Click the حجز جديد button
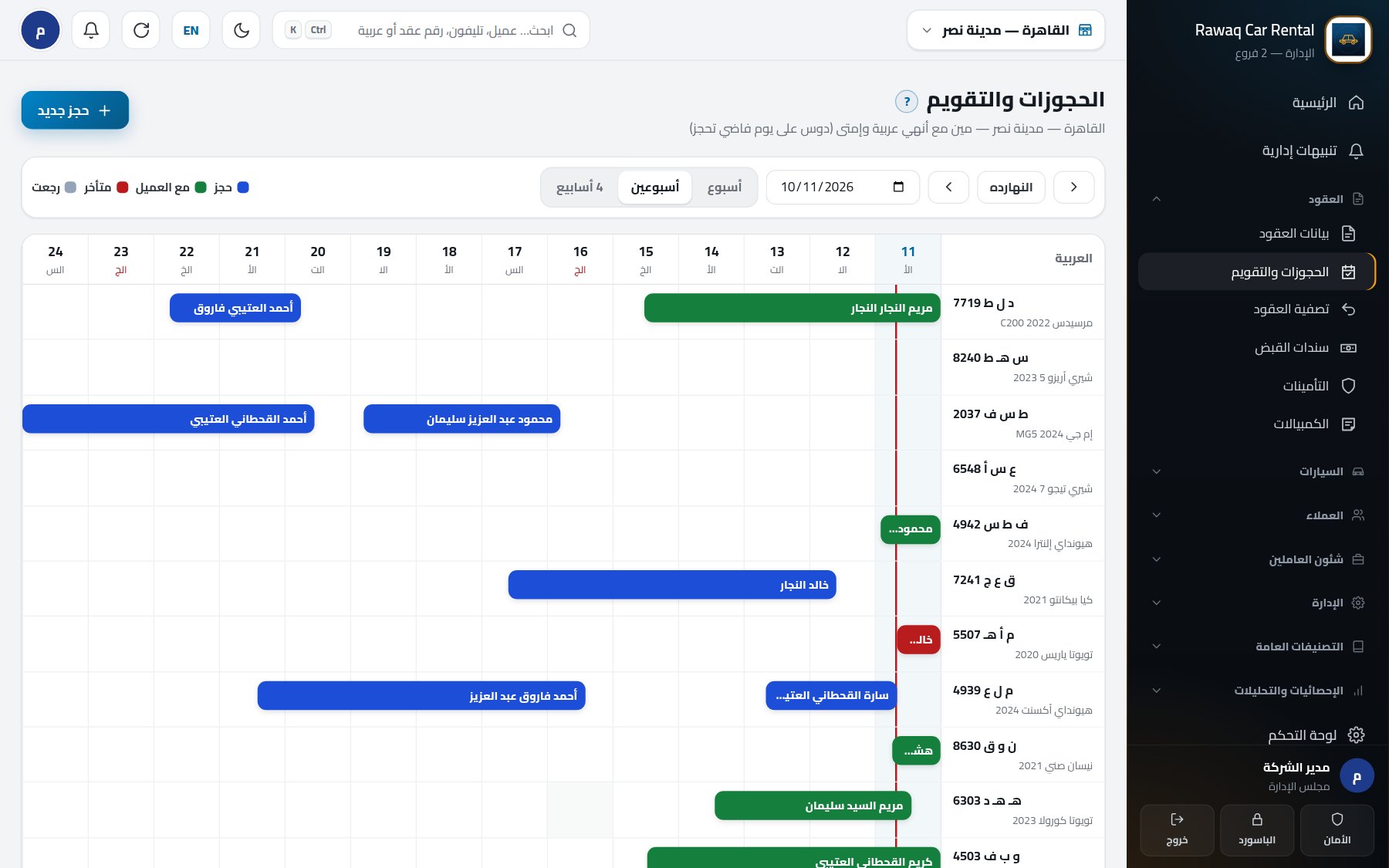Image resolution: width=1389 pixels, height=868 pixels. pos(75,110)
